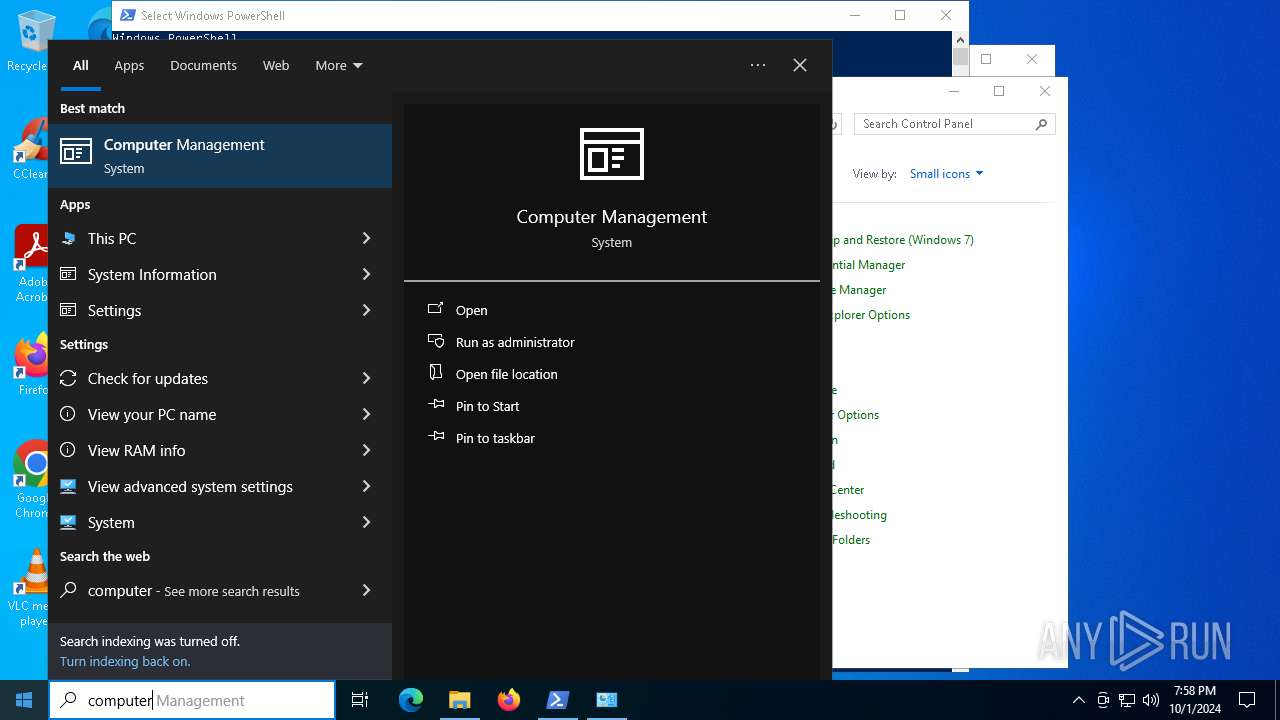
Task: Open File Explorer from the taskbar
Action: pyautogui.click(x=459, y=700)
